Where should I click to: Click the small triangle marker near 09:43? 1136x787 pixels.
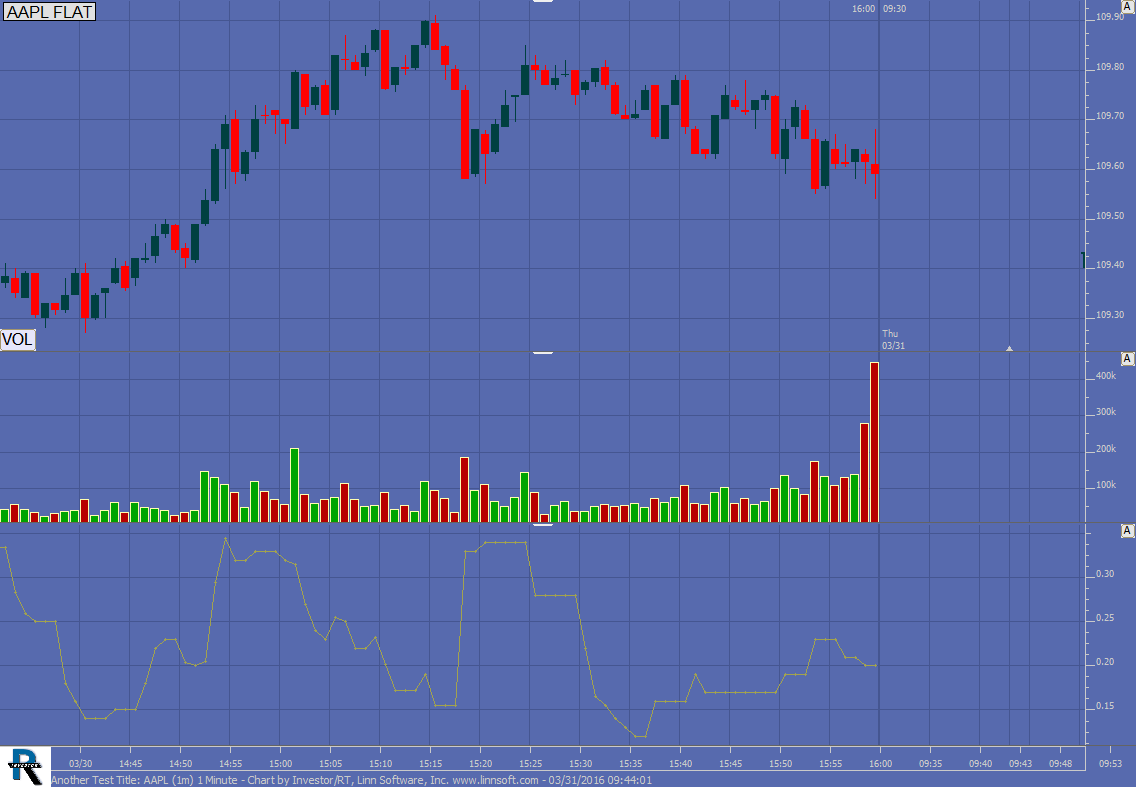pyautogui.click(x=1009, y=349)
